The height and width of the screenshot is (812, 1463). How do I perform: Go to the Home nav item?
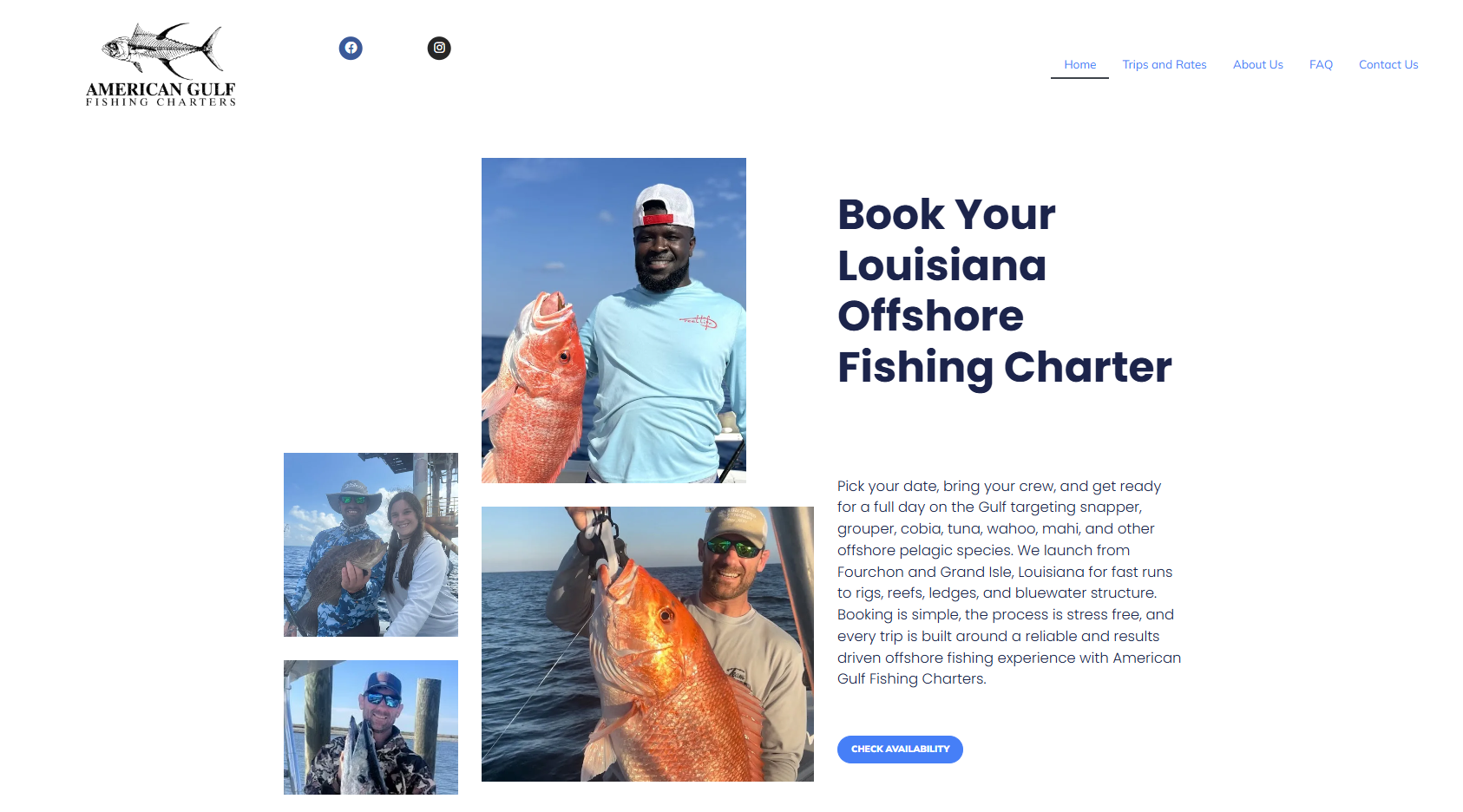[x=1079, y=64]
